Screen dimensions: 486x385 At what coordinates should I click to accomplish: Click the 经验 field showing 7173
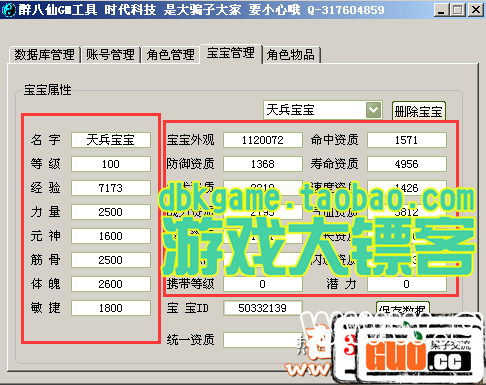tap(111, 188)
